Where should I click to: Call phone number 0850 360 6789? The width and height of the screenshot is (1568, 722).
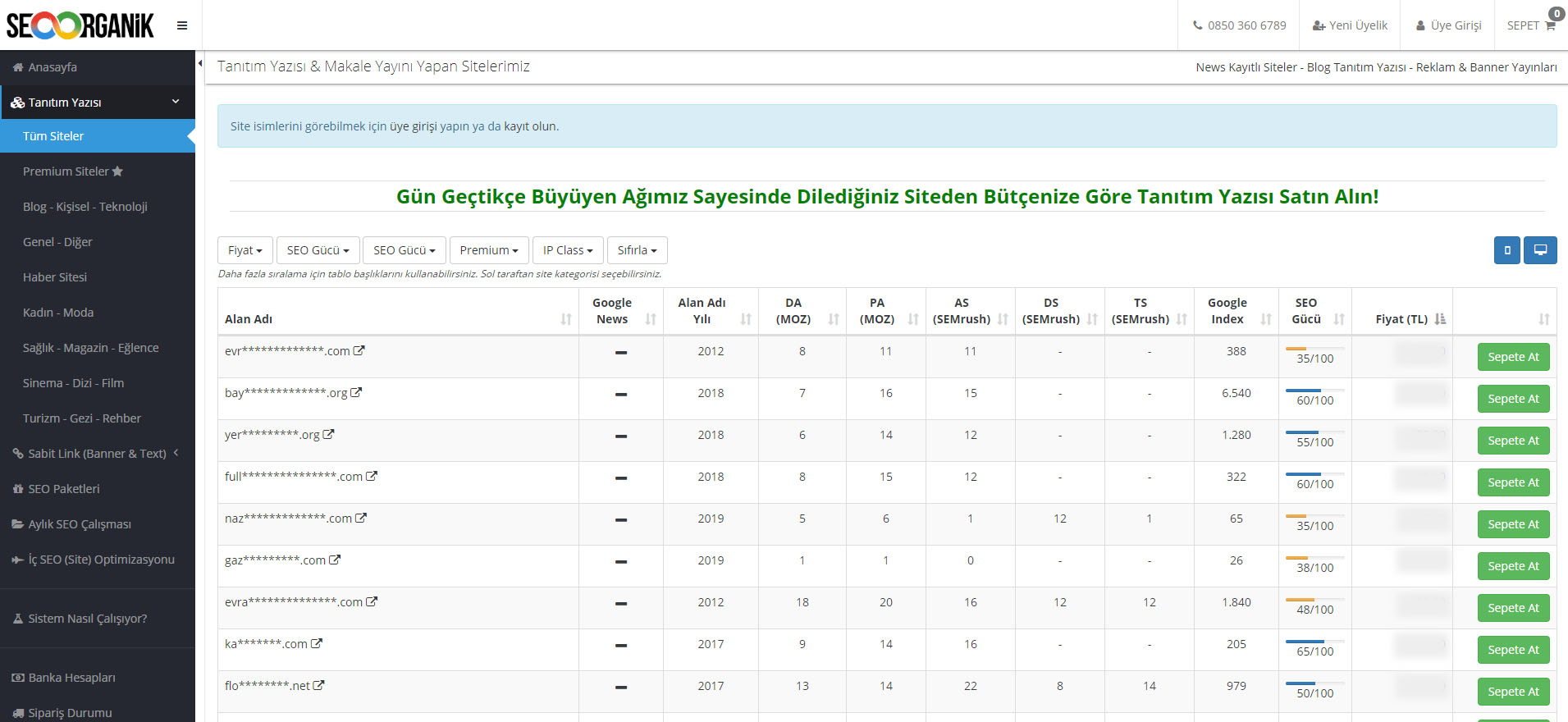[1239, 25]
